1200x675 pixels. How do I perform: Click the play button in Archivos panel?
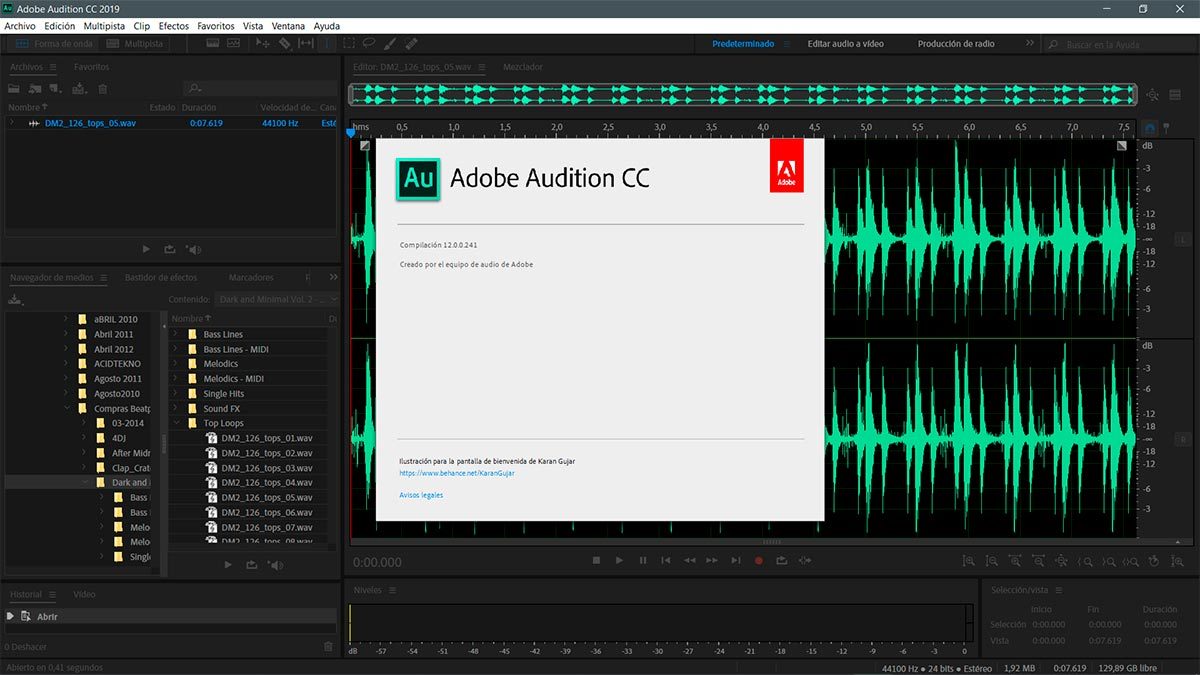click(146, 249)
